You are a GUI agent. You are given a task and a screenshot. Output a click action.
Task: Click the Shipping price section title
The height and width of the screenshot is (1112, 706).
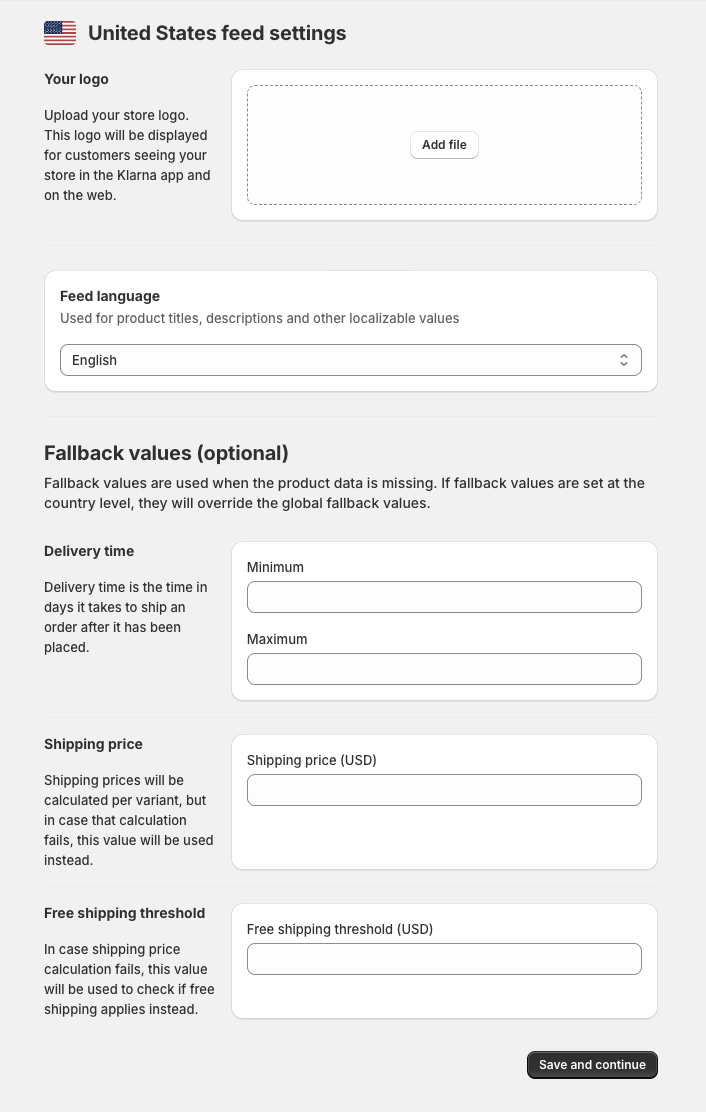(x=93, y=744)
